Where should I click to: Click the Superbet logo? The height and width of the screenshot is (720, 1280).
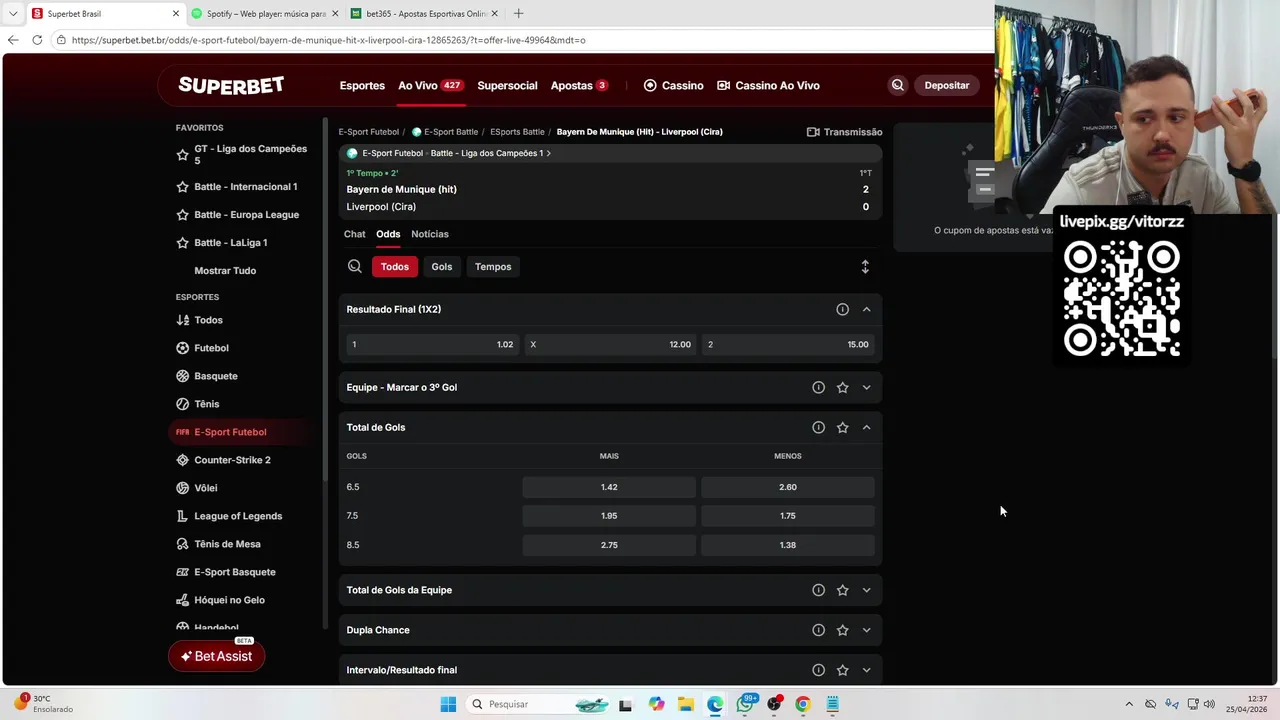point(231,85)
